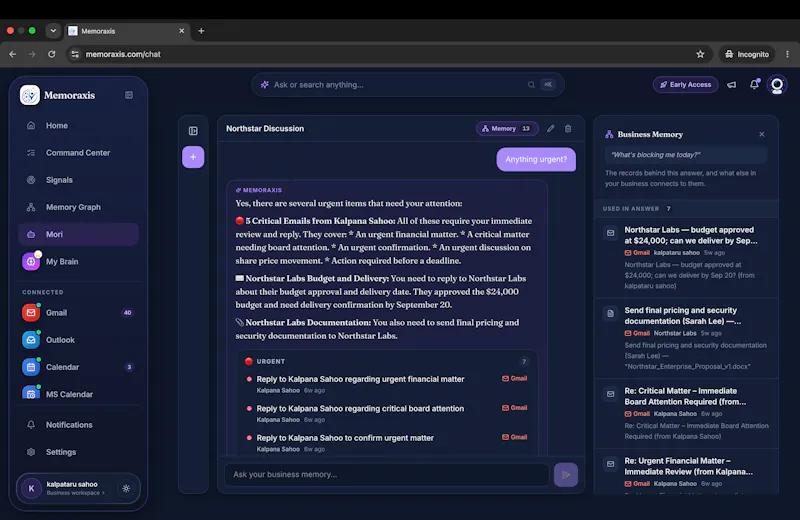Open My Brain section

(78, 261)
